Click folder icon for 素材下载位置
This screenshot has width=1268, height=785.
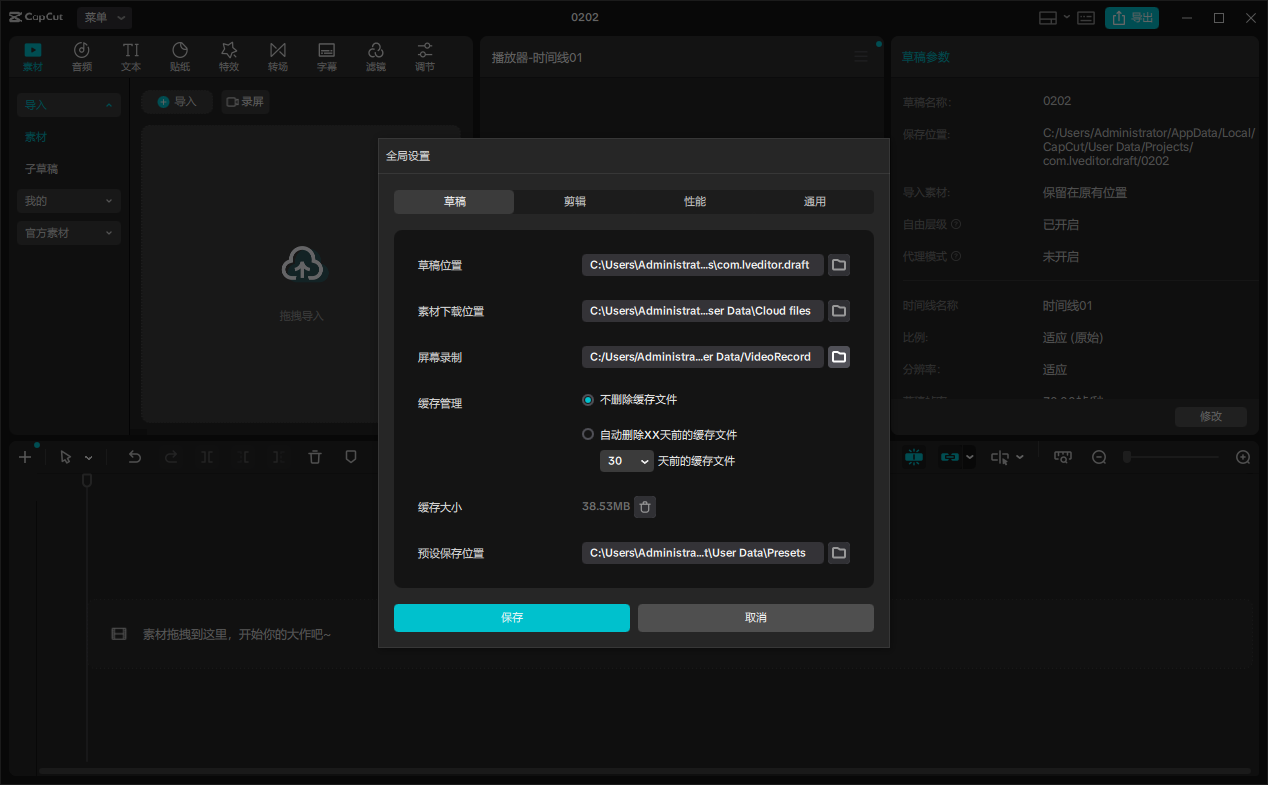(x=839, y=311)
